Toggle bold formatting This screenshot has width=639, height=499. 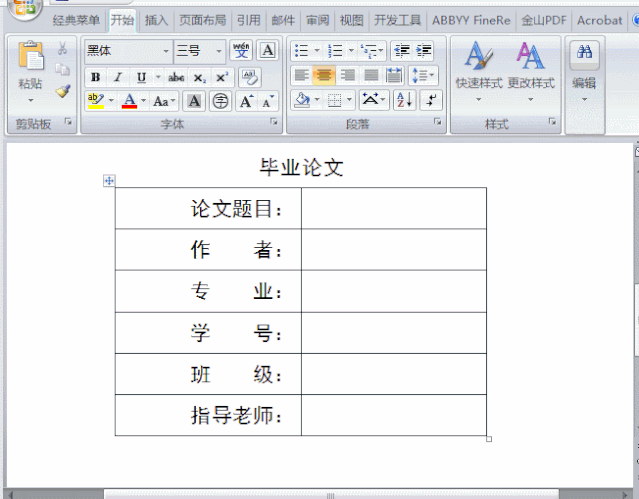(95, 77)
